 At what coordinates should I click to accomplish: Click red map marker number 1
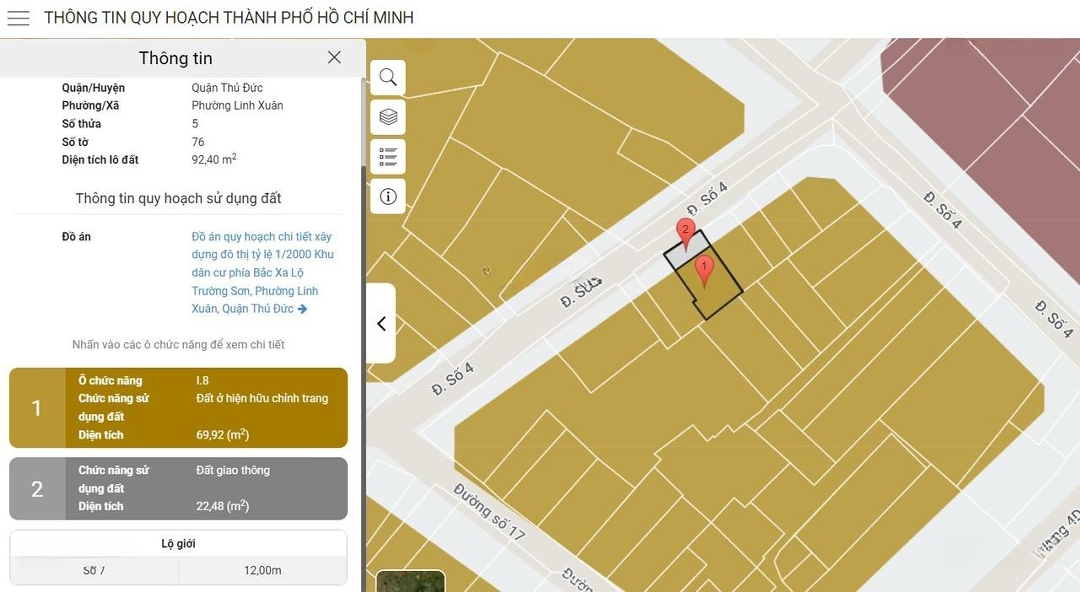coord(704,272)
